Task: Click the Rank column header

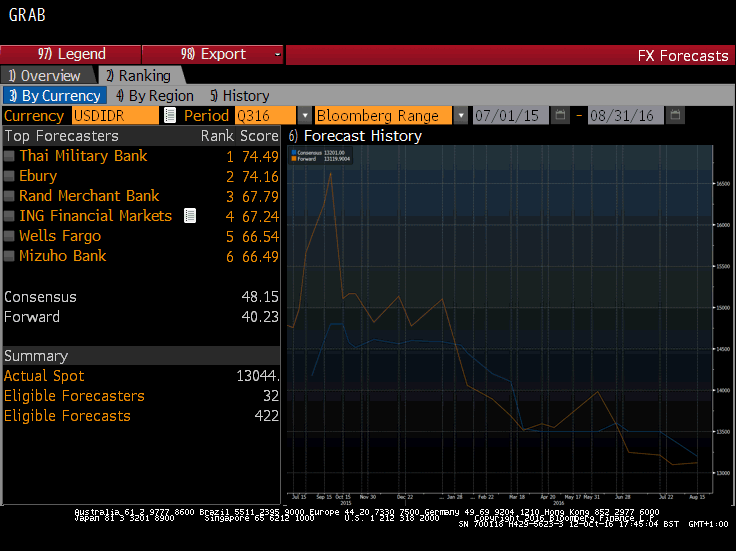Action: pyautogui.click(x=217, y=136)
